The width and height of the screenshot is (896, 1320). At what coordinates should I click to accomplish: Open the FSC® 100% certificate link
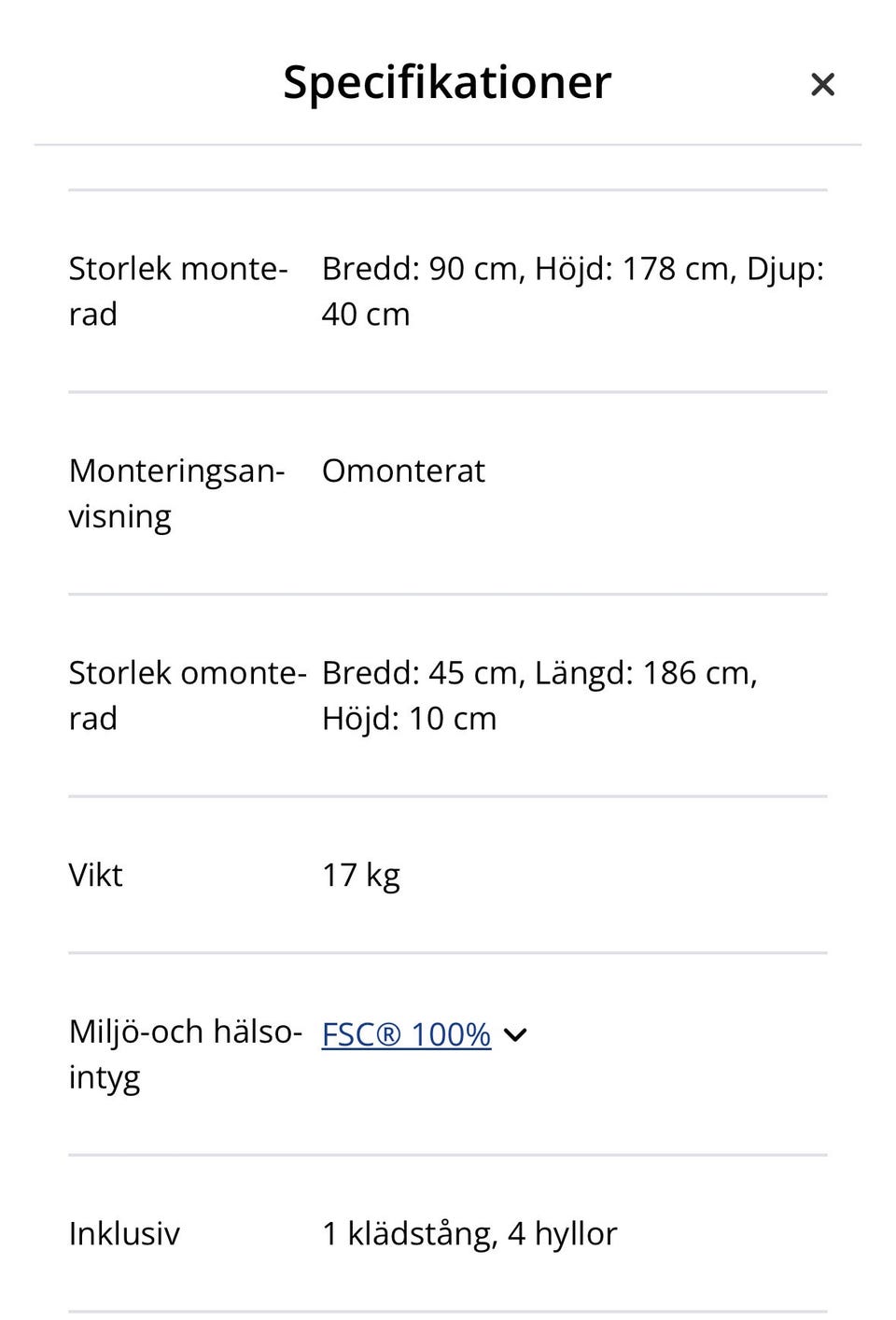[x=406, y=1034]
